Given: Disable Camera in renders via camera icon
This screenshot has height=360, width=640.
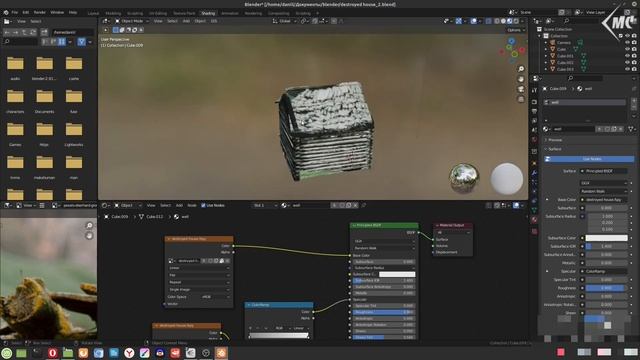Looking at the screenshot, I should [634, 42].
